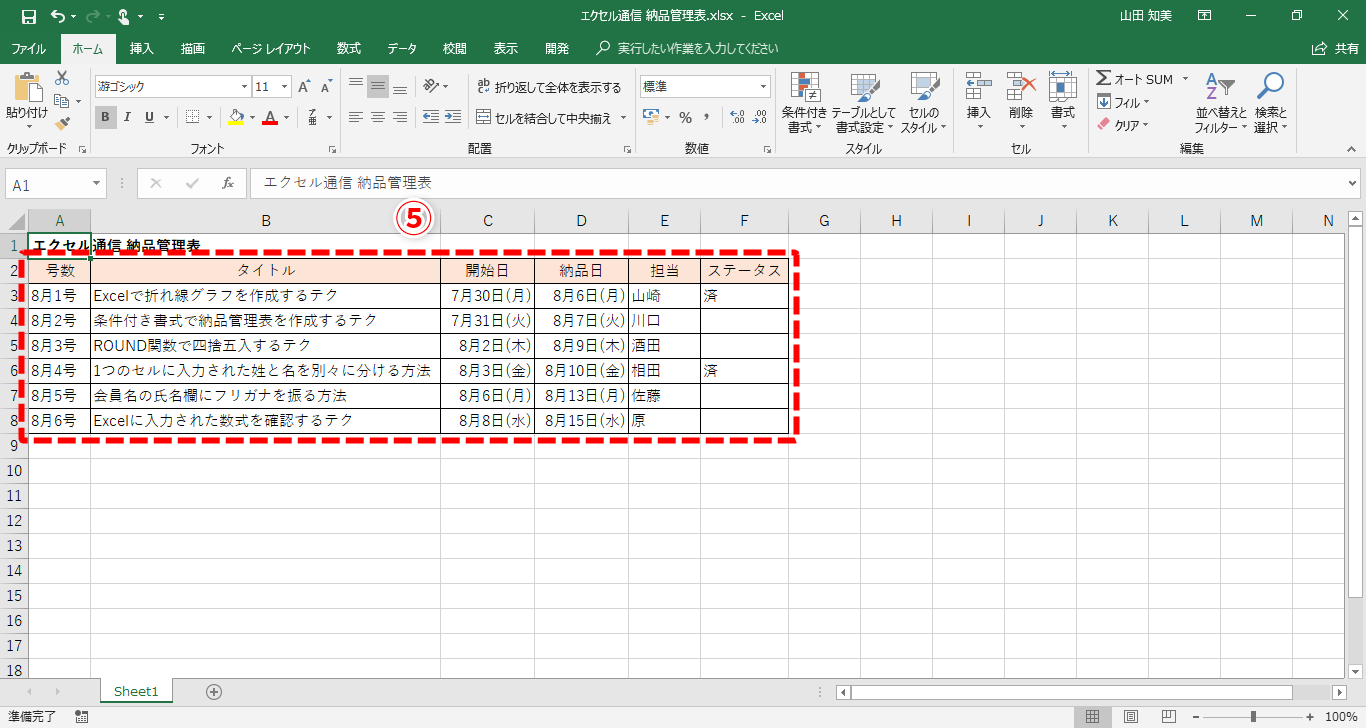Click the AutoSum (オート SUM) sigma icon
Image resolution: width=1366 pixels, height=728 pixels.
pos(1104,78)
